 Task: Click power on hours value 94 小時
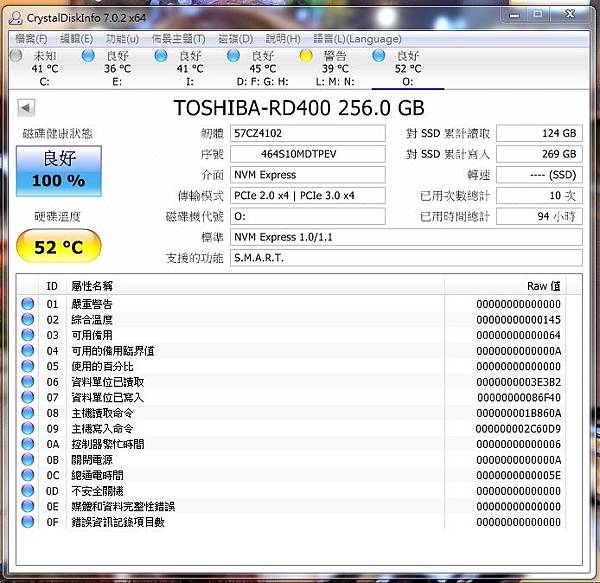coord(540,216)
